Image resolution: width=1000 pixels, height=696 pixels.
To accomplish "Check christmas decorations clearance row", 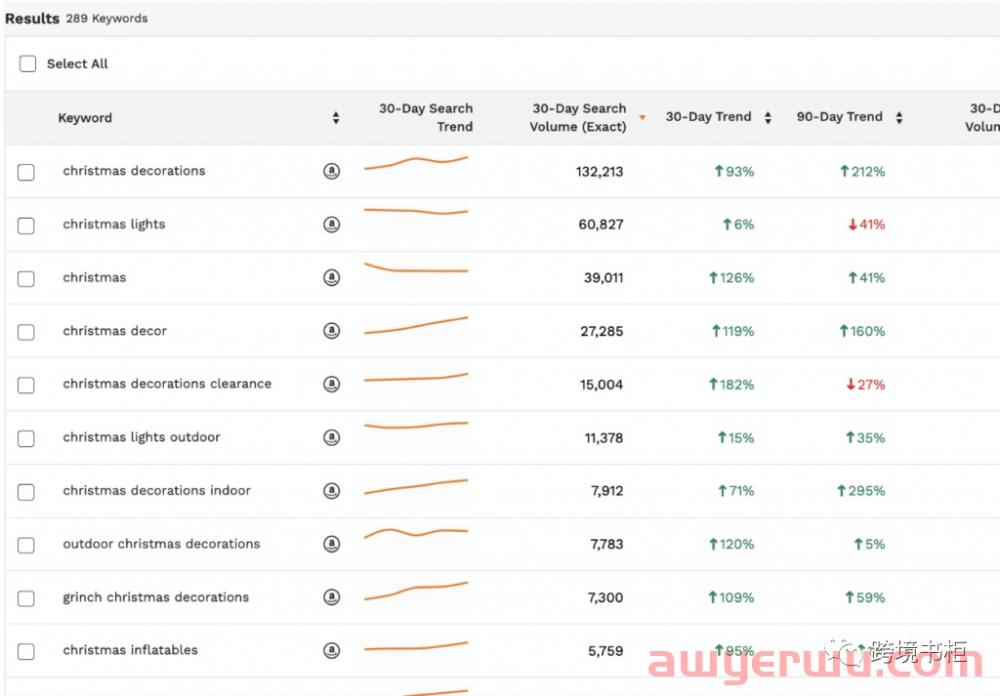I will point(26,385).
